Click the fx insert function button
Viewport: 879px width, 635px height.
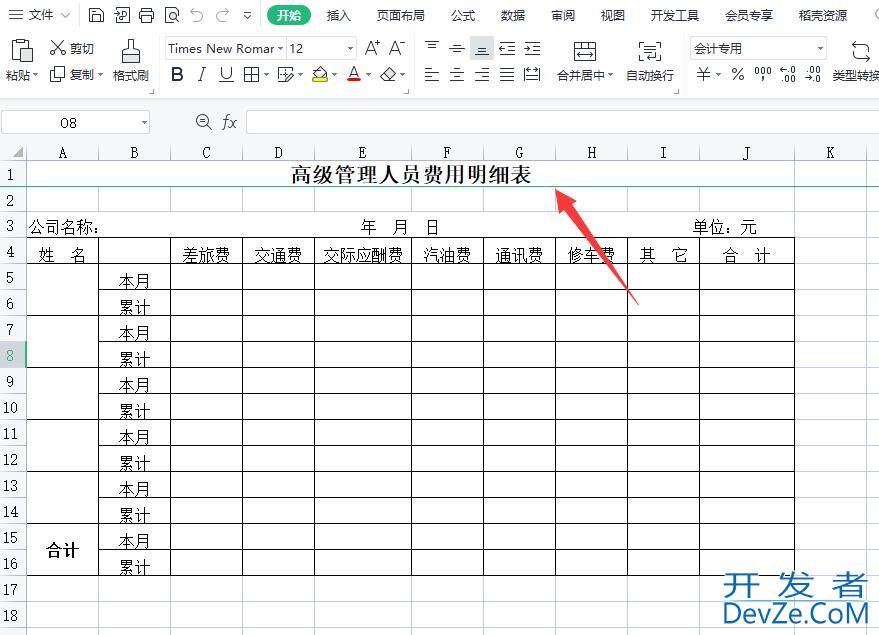click(x=229, y=122)
